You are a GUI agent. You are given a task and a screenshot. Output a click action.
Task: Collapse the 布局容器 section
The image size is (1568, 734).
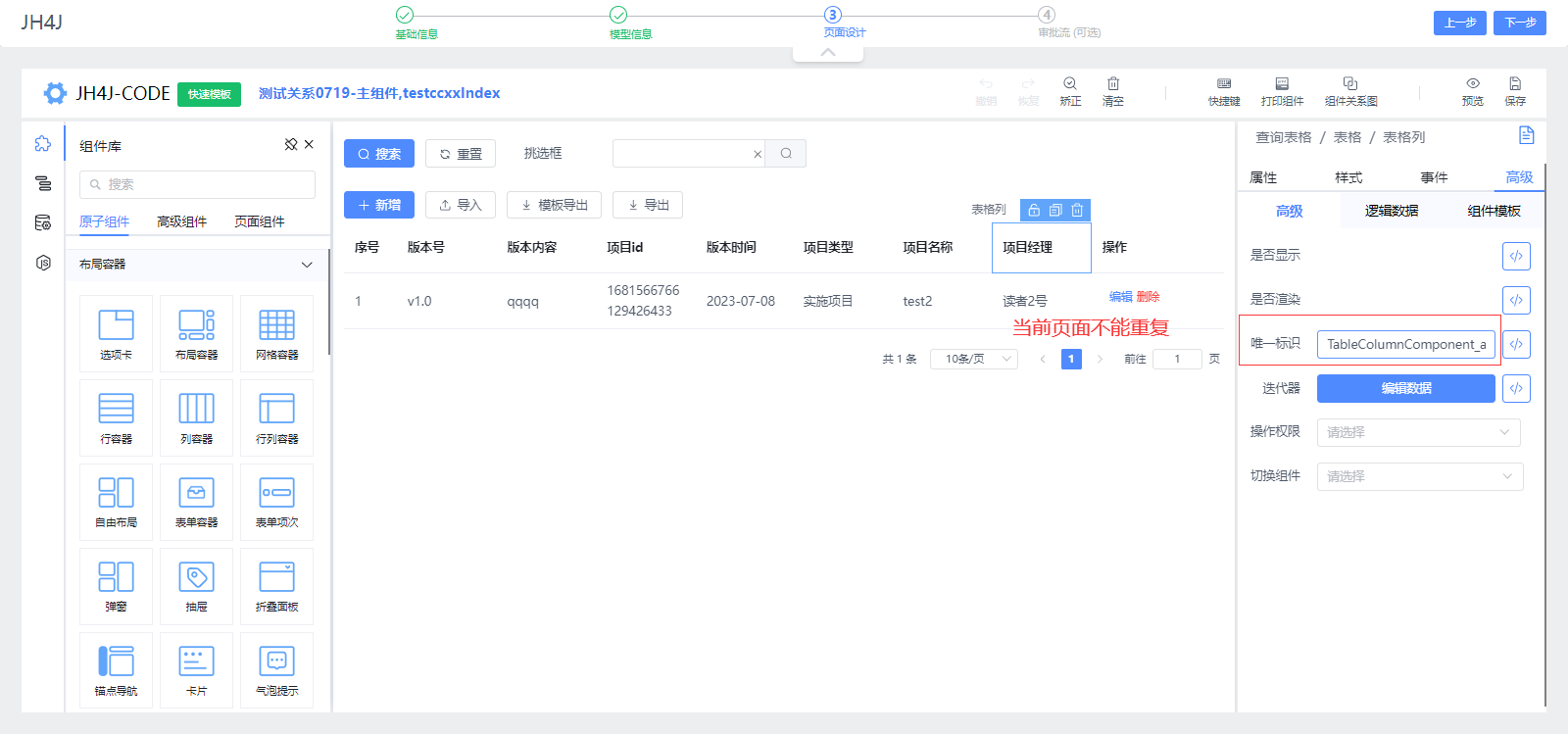307,265
